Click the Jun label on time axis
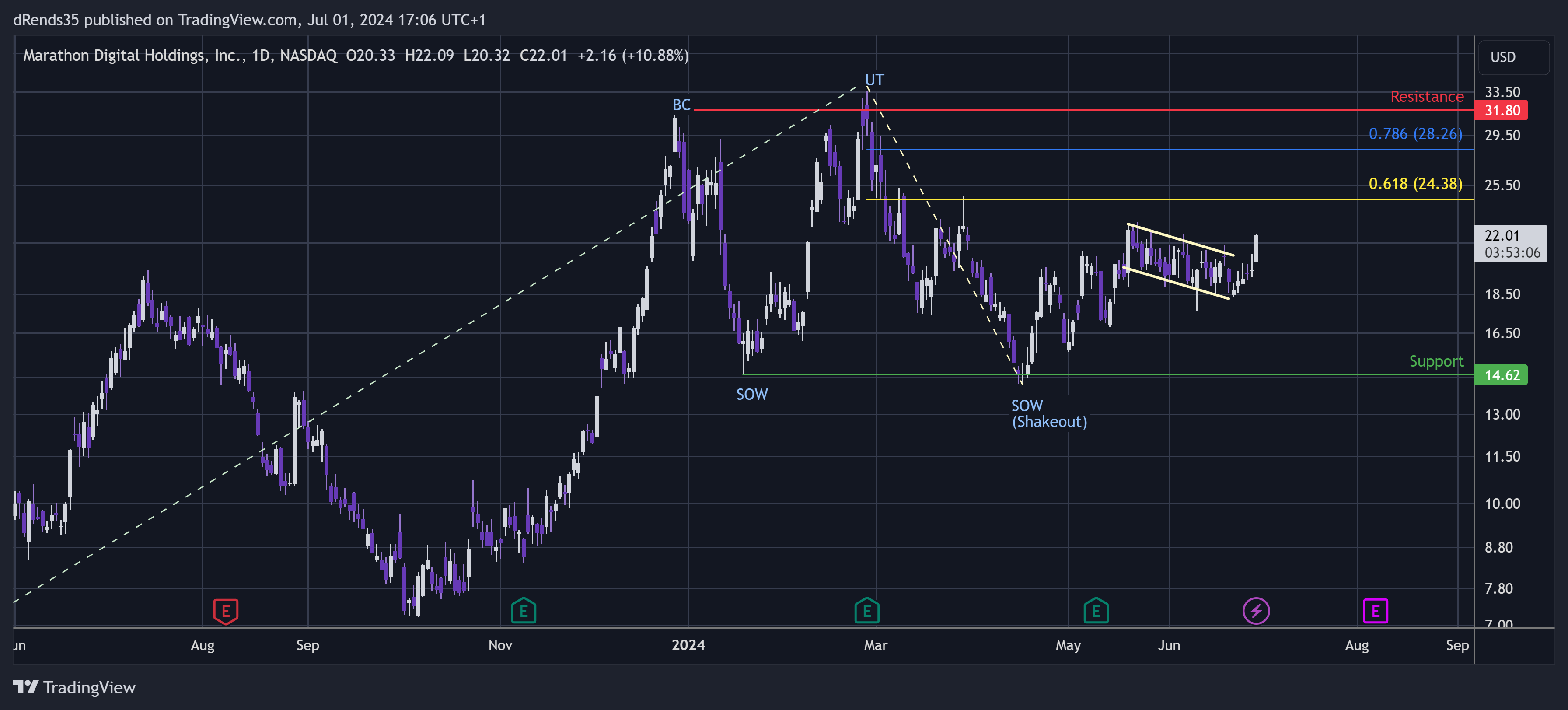This screenshot has width=1568, height=710. (x=1169, y=645)
